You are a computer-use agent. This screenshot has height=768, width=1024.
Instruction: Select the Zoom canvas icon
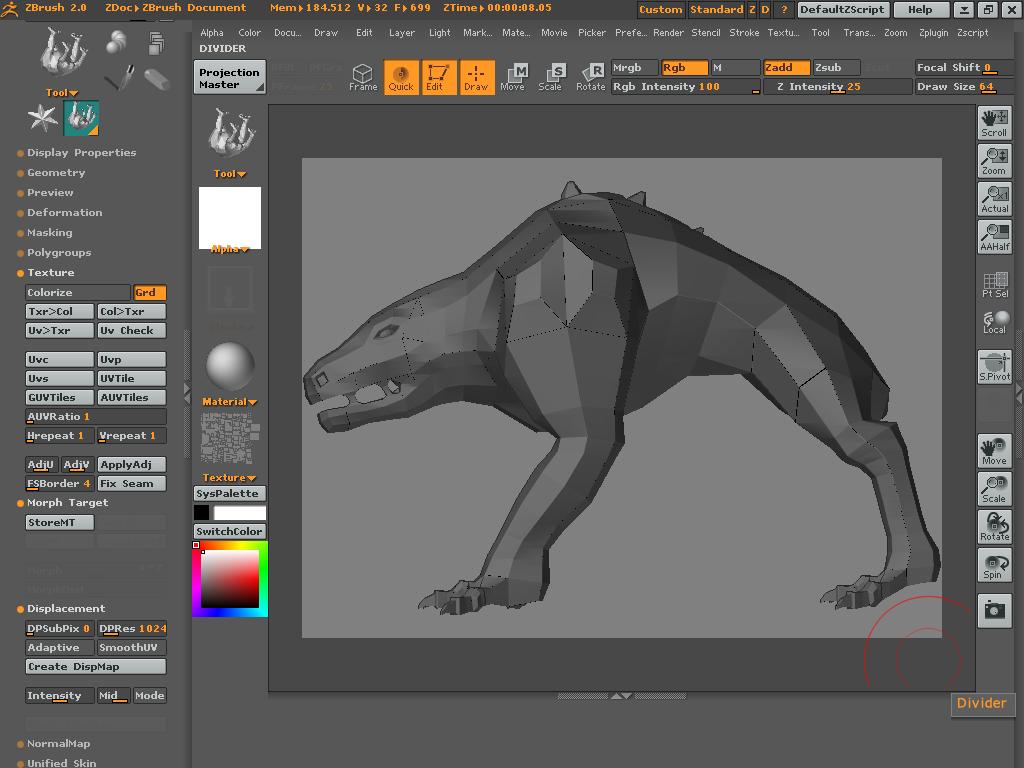coord(994,161)
